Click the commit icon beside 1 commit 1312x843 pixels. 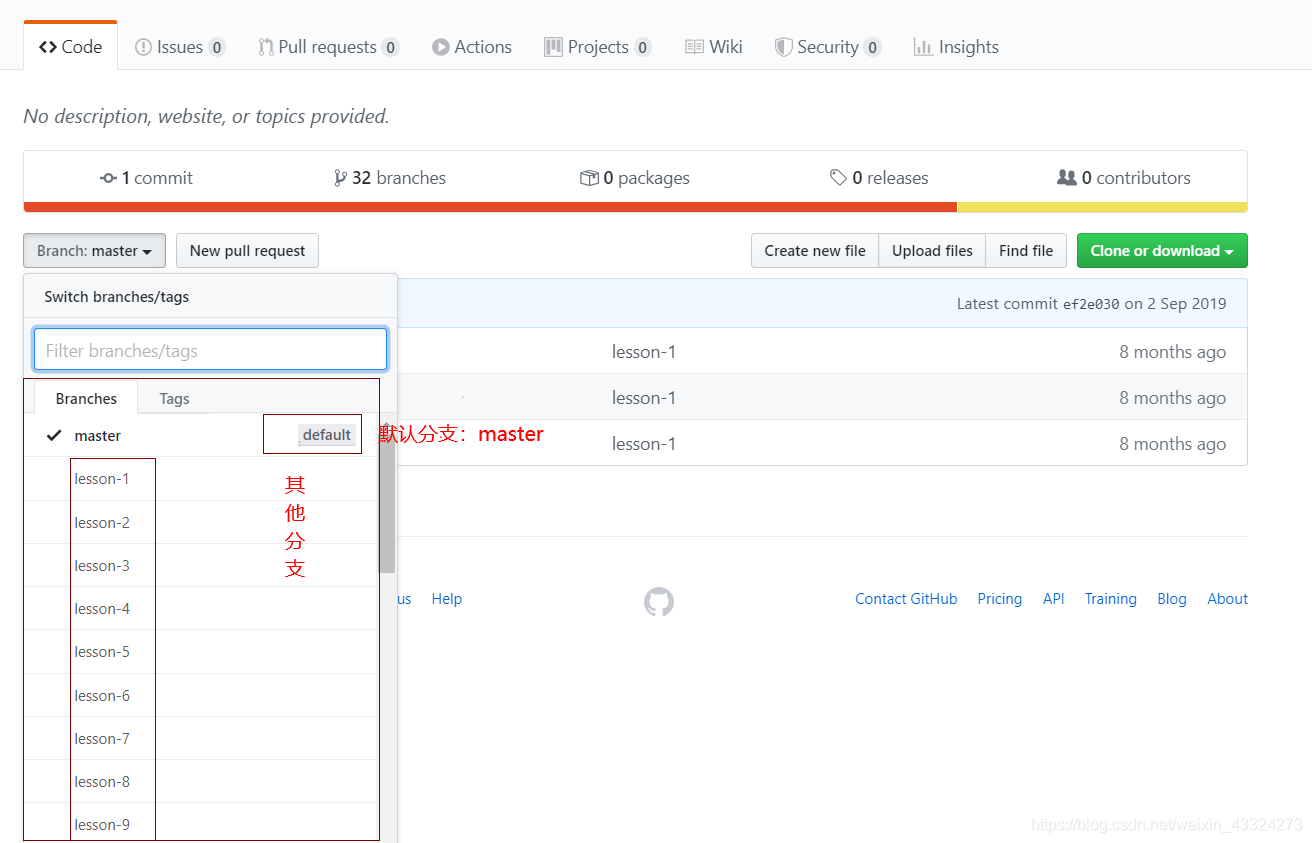click(108, 178)
